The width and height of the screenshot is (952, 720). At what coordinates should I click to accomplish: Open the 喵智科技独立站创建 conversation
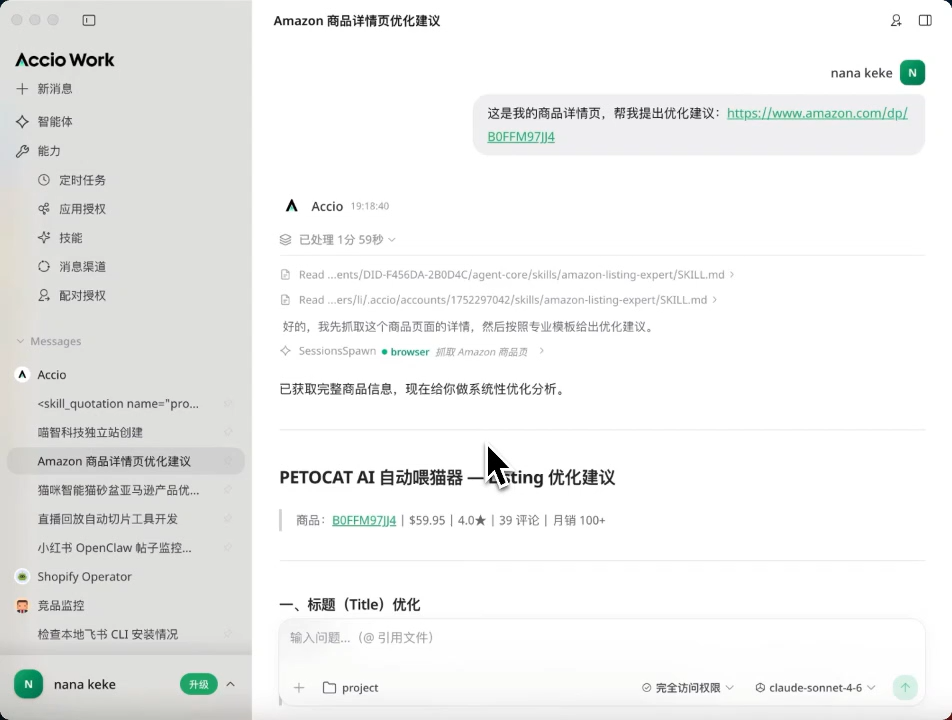(90, 432)
